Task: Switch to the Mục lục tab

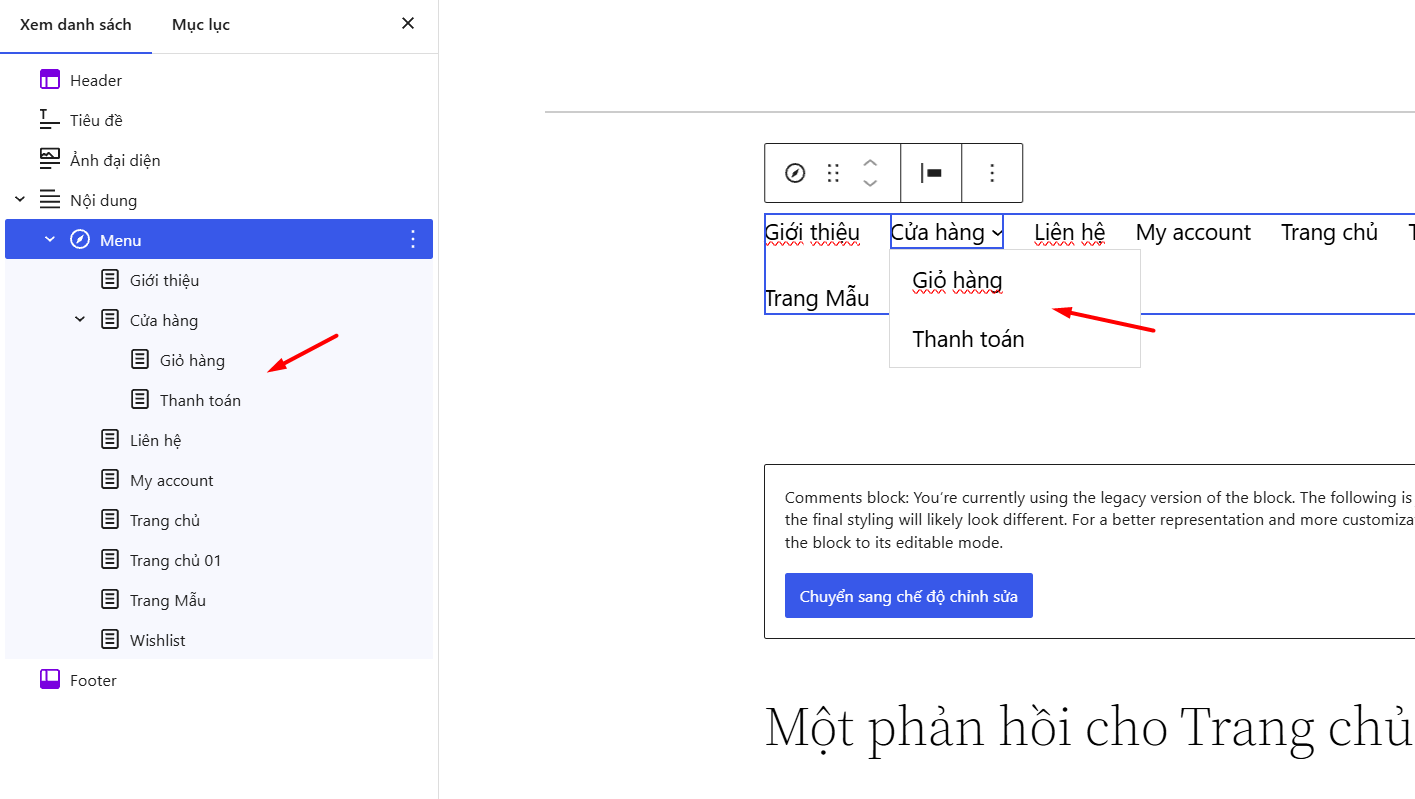Action: [x=199, y=24]
